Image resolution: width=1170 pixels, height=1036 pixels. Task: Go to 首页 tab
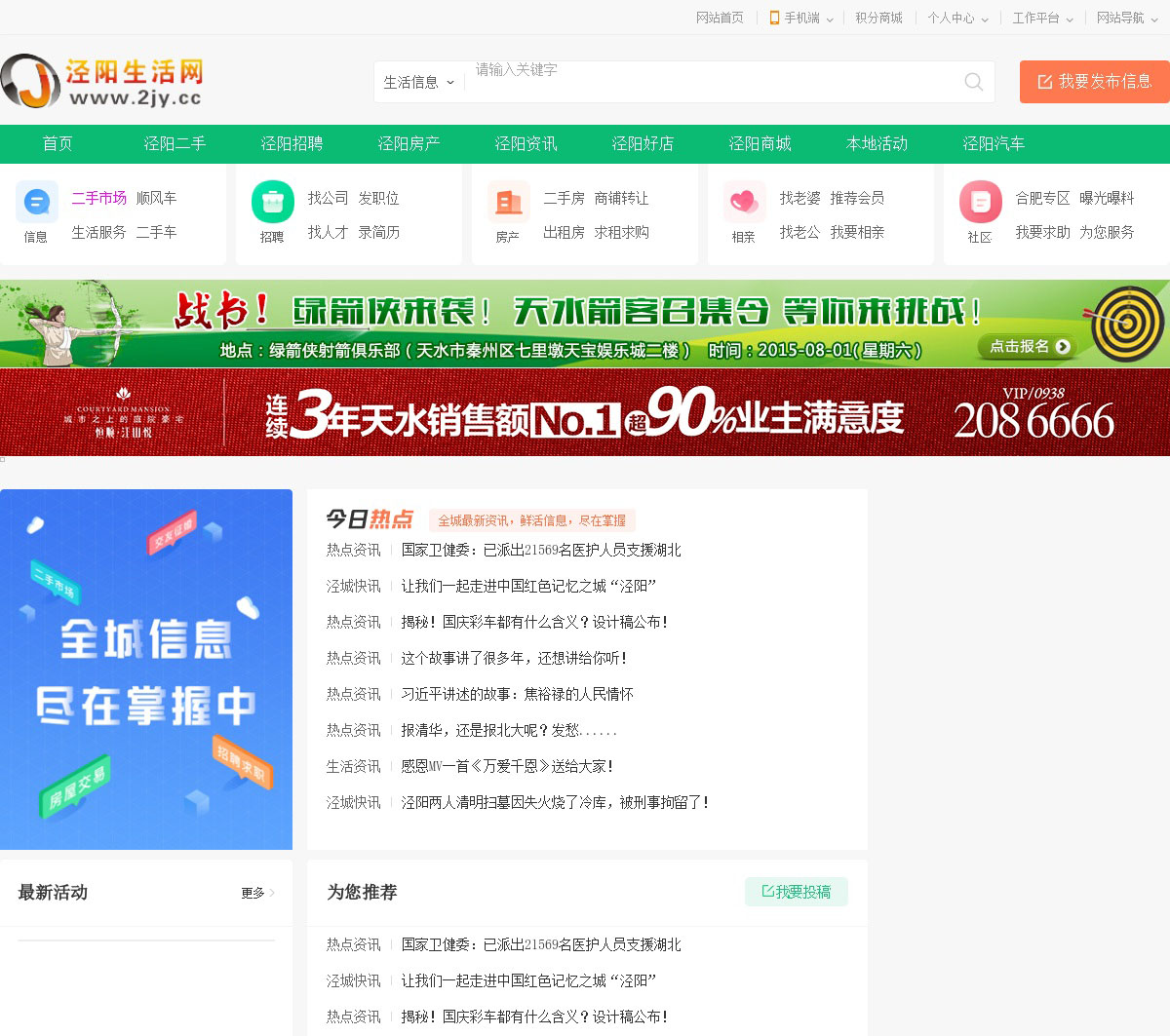[x=58, y=144]
